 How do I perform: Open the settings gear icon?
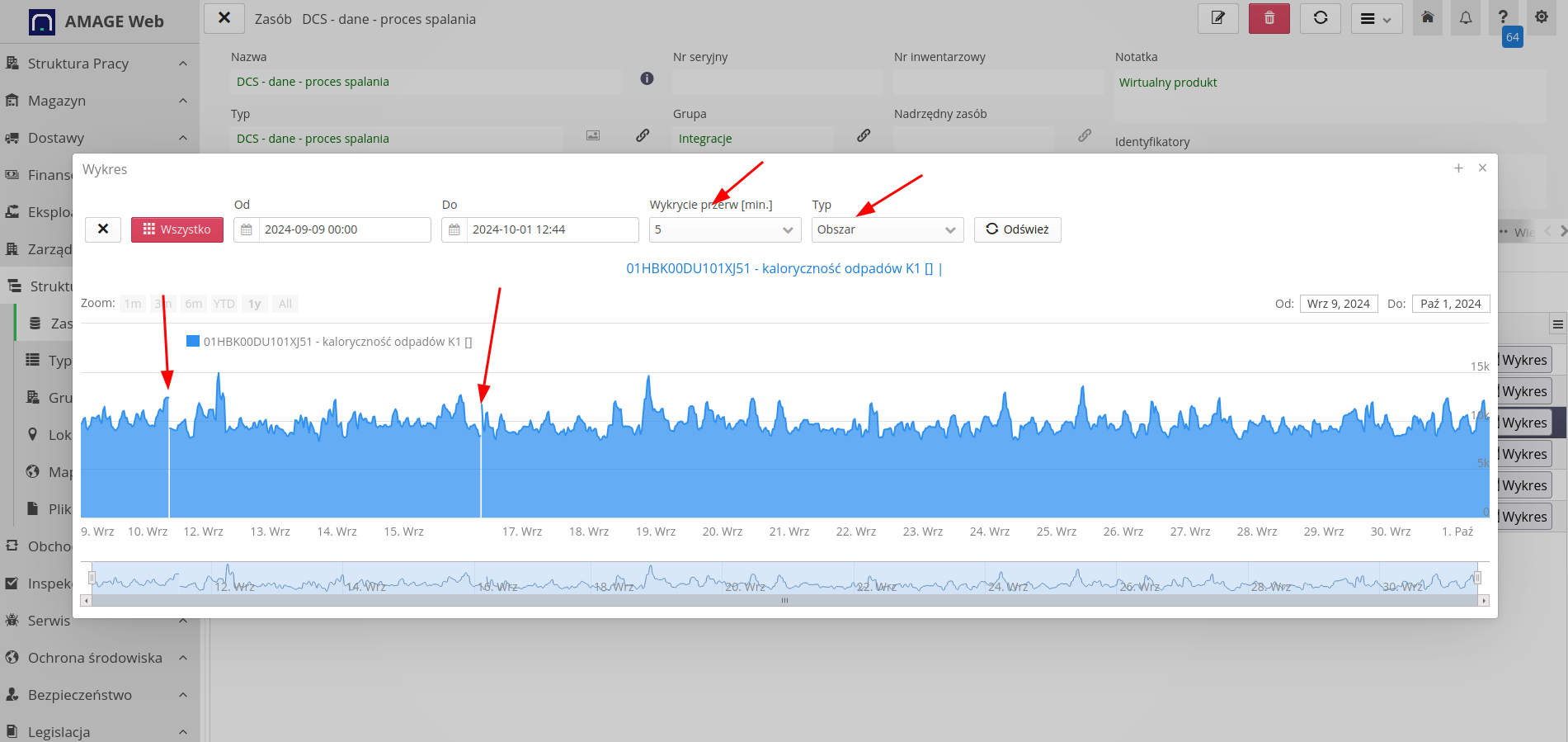[1541, 17]
